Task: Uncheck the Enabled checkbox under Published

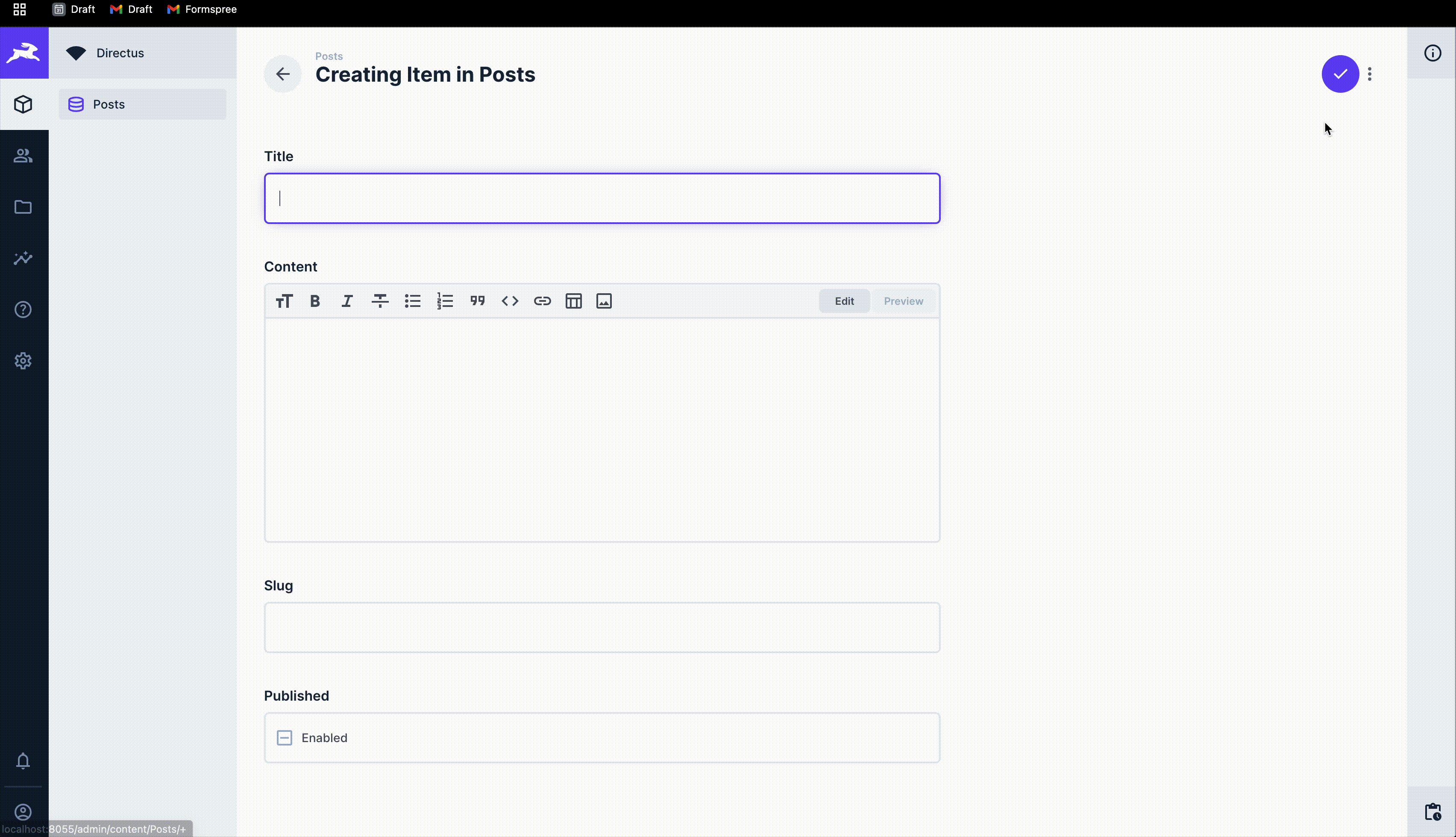Action: (284, 737)
